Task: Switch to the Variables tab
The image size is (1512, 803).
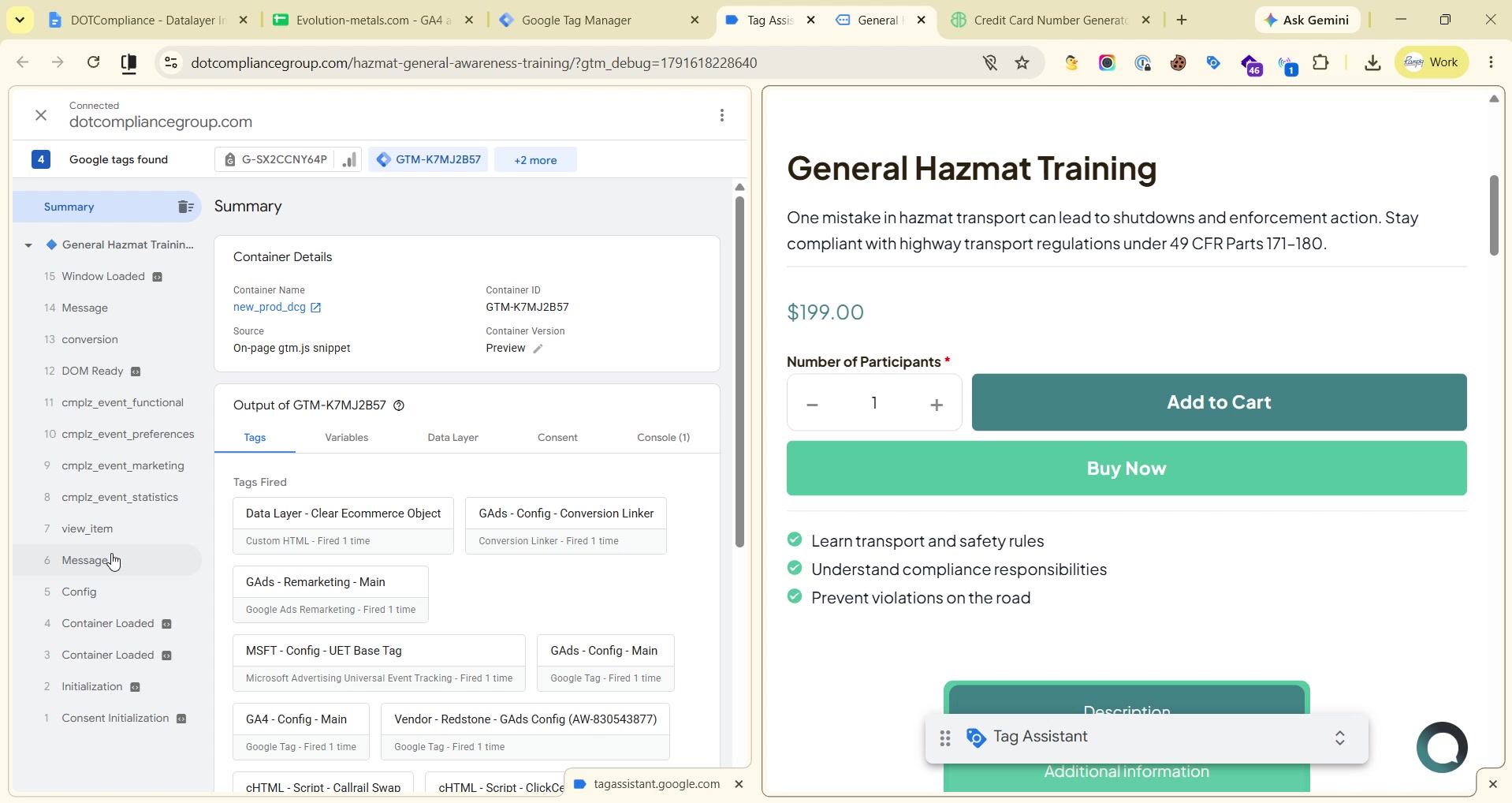Action: pos(347,438)
